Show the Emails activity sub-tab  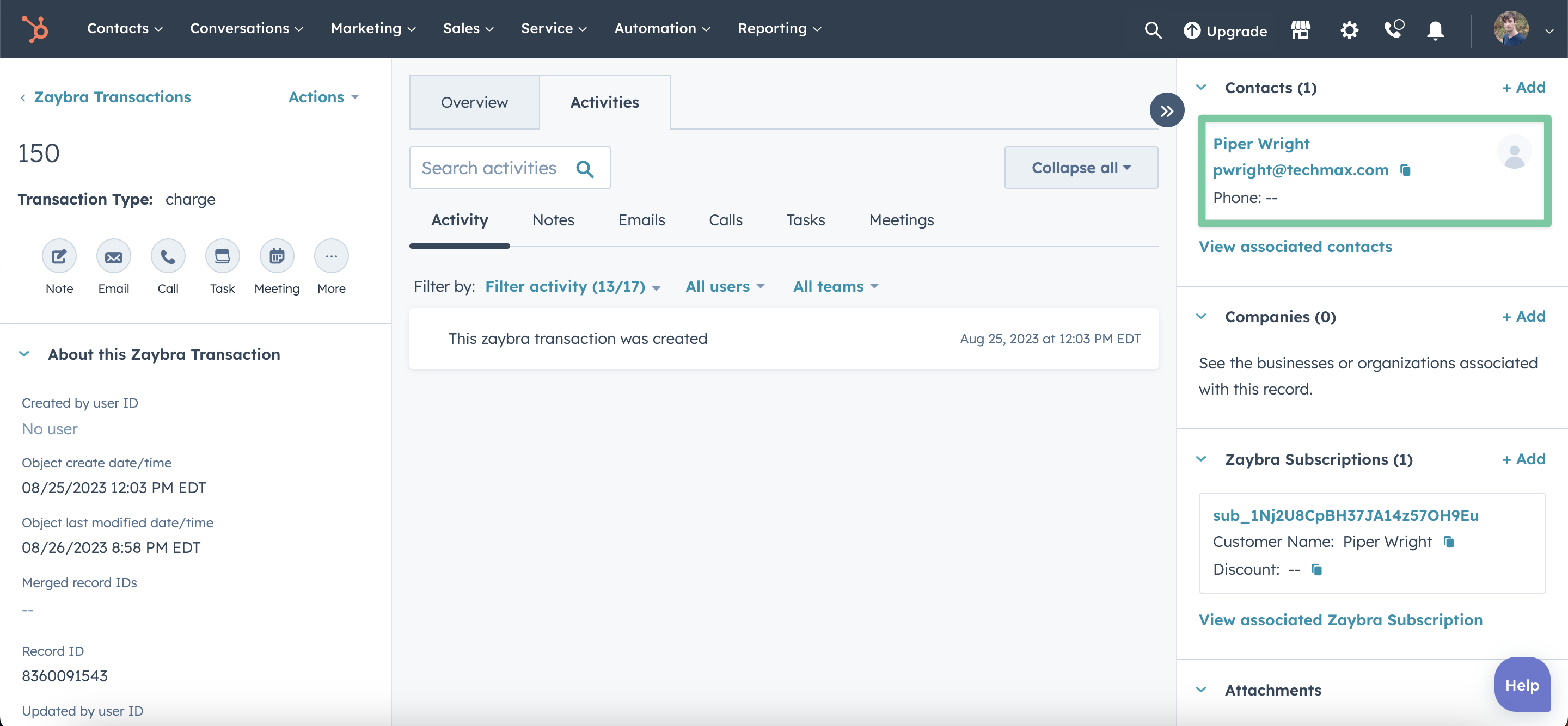641,220
